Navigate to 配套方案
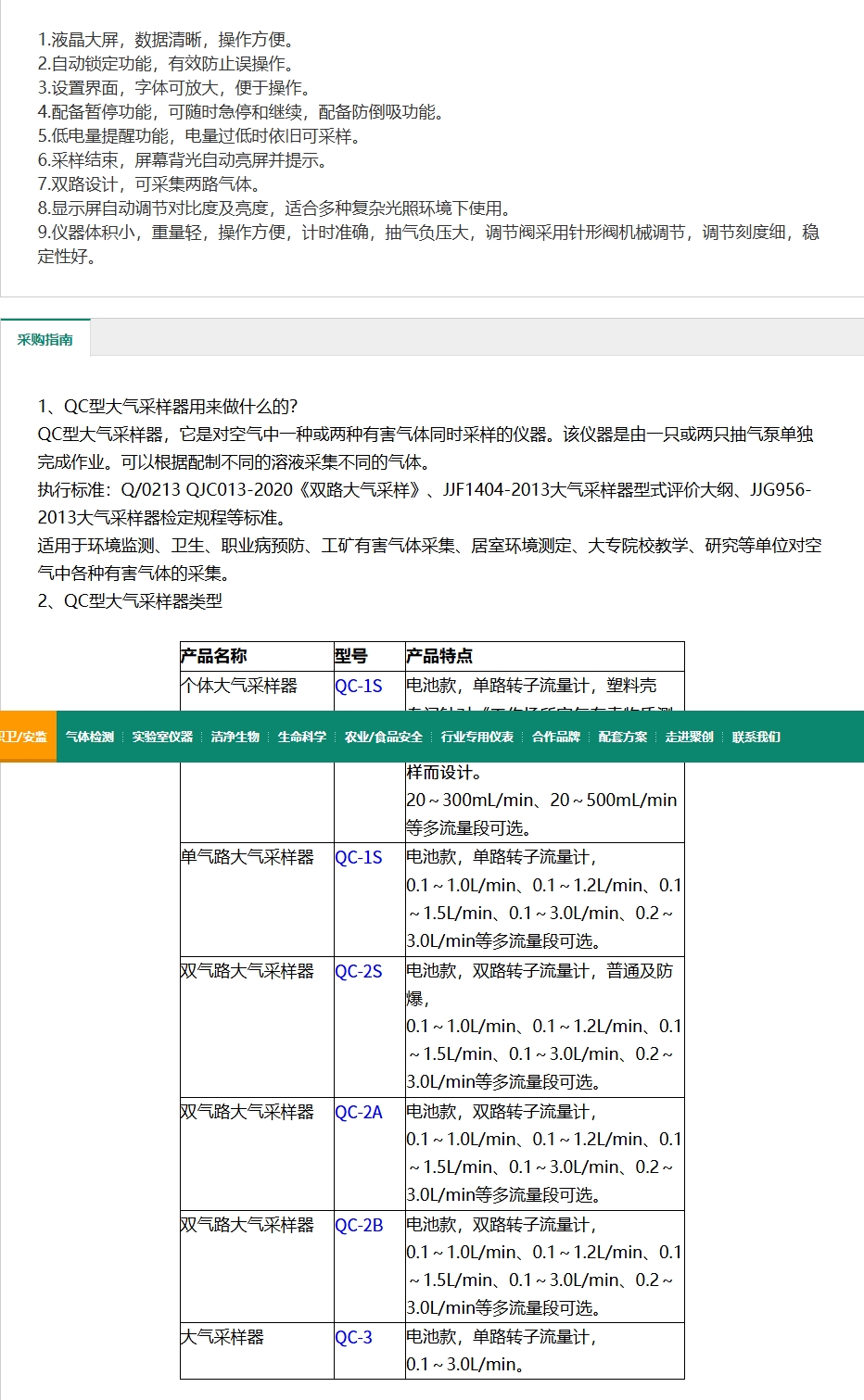The width and height of the screenshot is (864, 1400). pyautogui.click(x=623, y=737)
